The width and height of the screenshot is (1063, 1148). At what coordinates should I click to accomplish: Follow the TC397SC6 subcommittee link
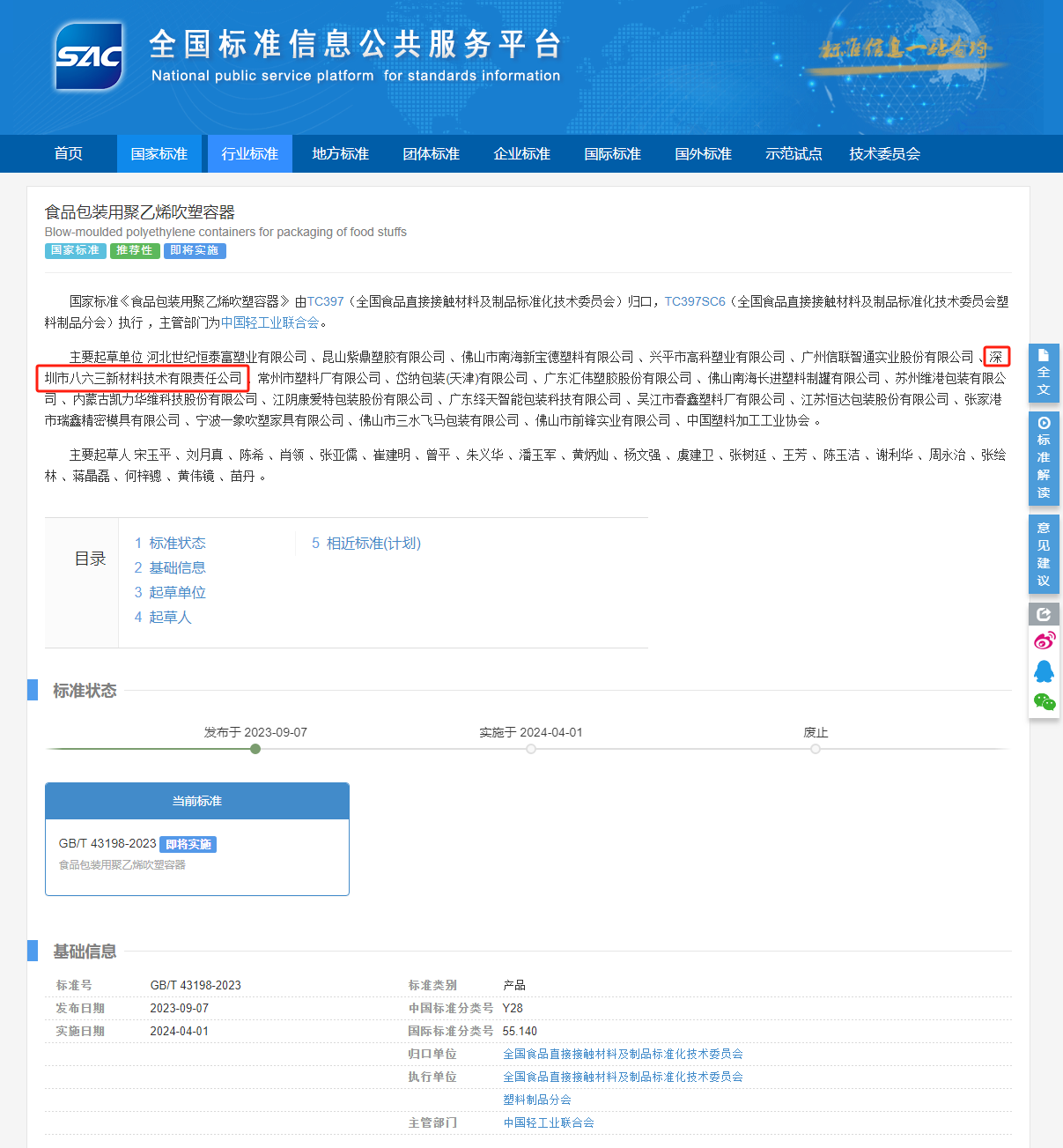click(x=695, y=301)
